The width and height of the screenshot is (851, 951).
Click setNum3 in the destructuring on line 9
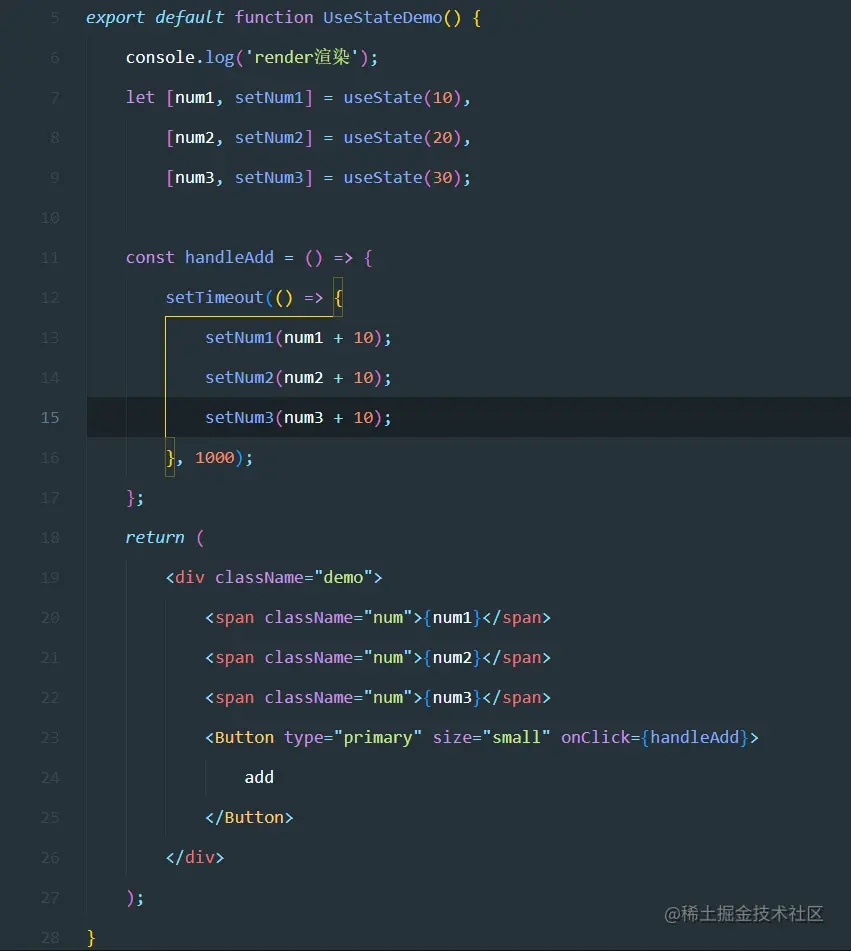pyautogui.click(x=269, y=178)
